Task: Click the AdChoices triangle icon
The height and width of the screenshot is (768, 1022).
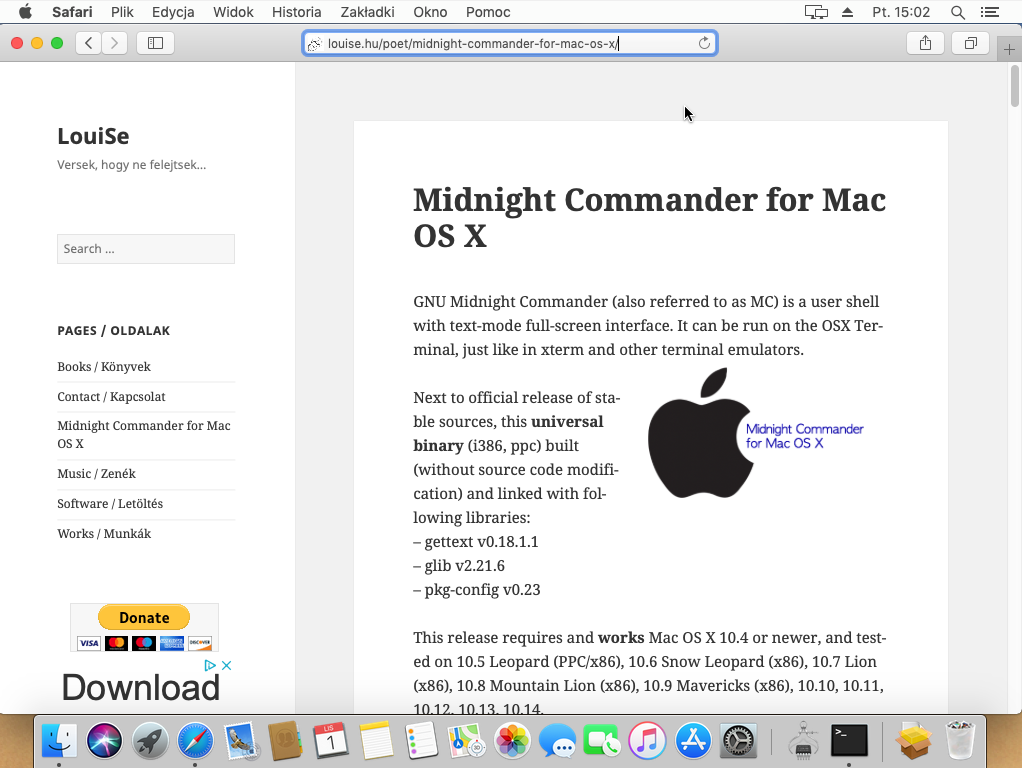Action: [210, 666]
